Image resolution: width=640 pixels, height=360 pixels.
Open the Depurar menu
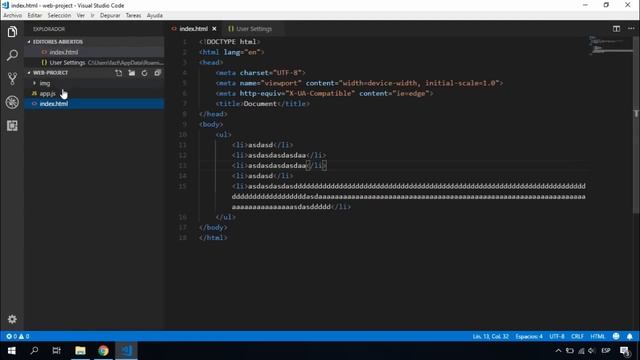pyautogui.click(x=110, y=16)
